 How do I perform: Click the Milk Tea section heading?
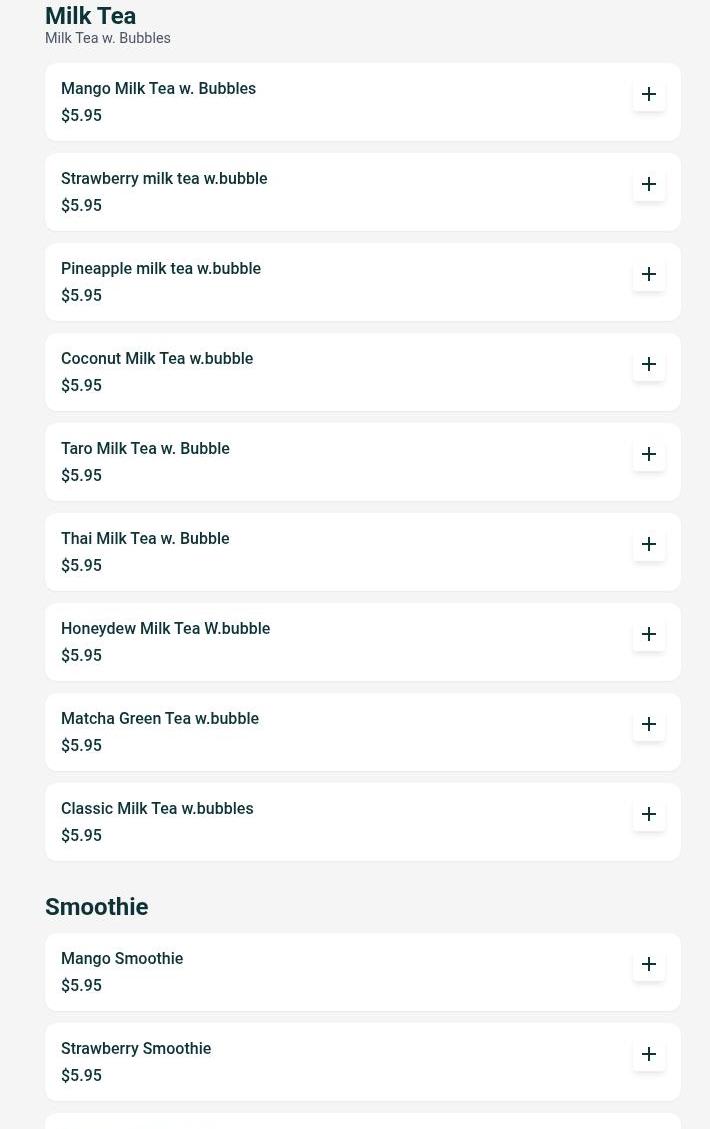tap(90, 16)
